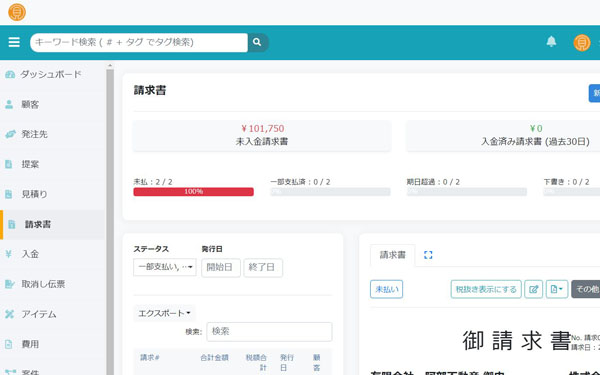The image size is (600, 375).
Task: Click the 請求書 sidebar document icon
Action: (12, 224)
